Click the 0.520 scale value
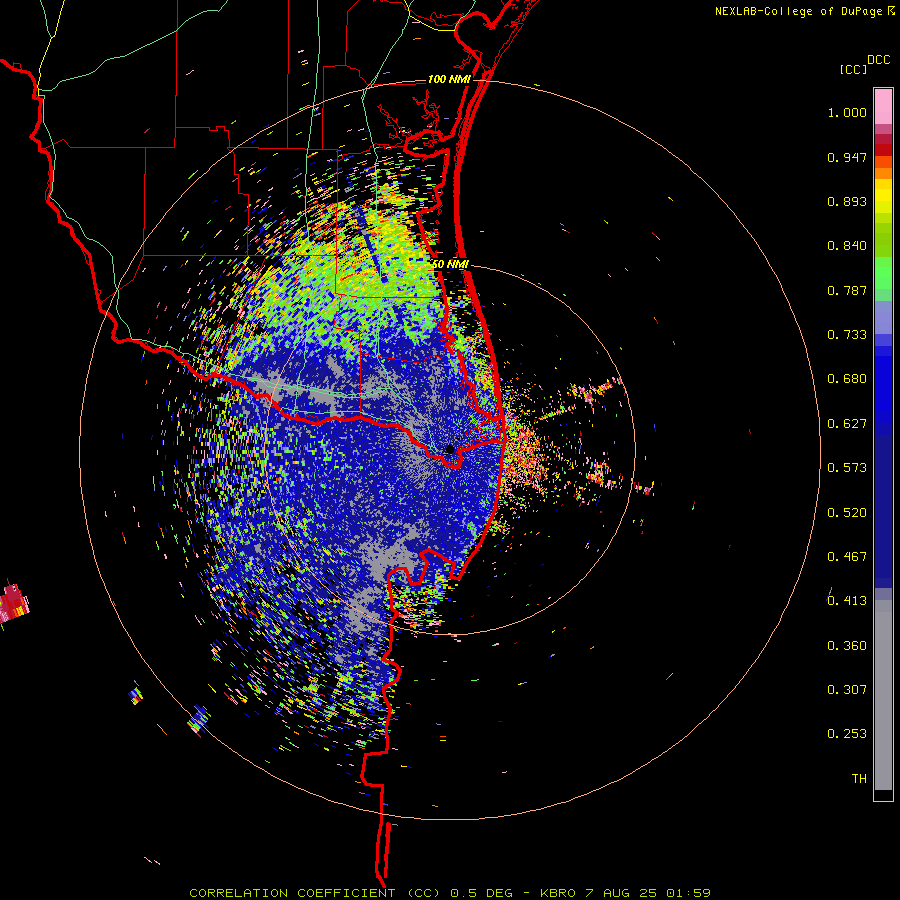Viewport: 900px width, 900px height. [x=847, y=513]
